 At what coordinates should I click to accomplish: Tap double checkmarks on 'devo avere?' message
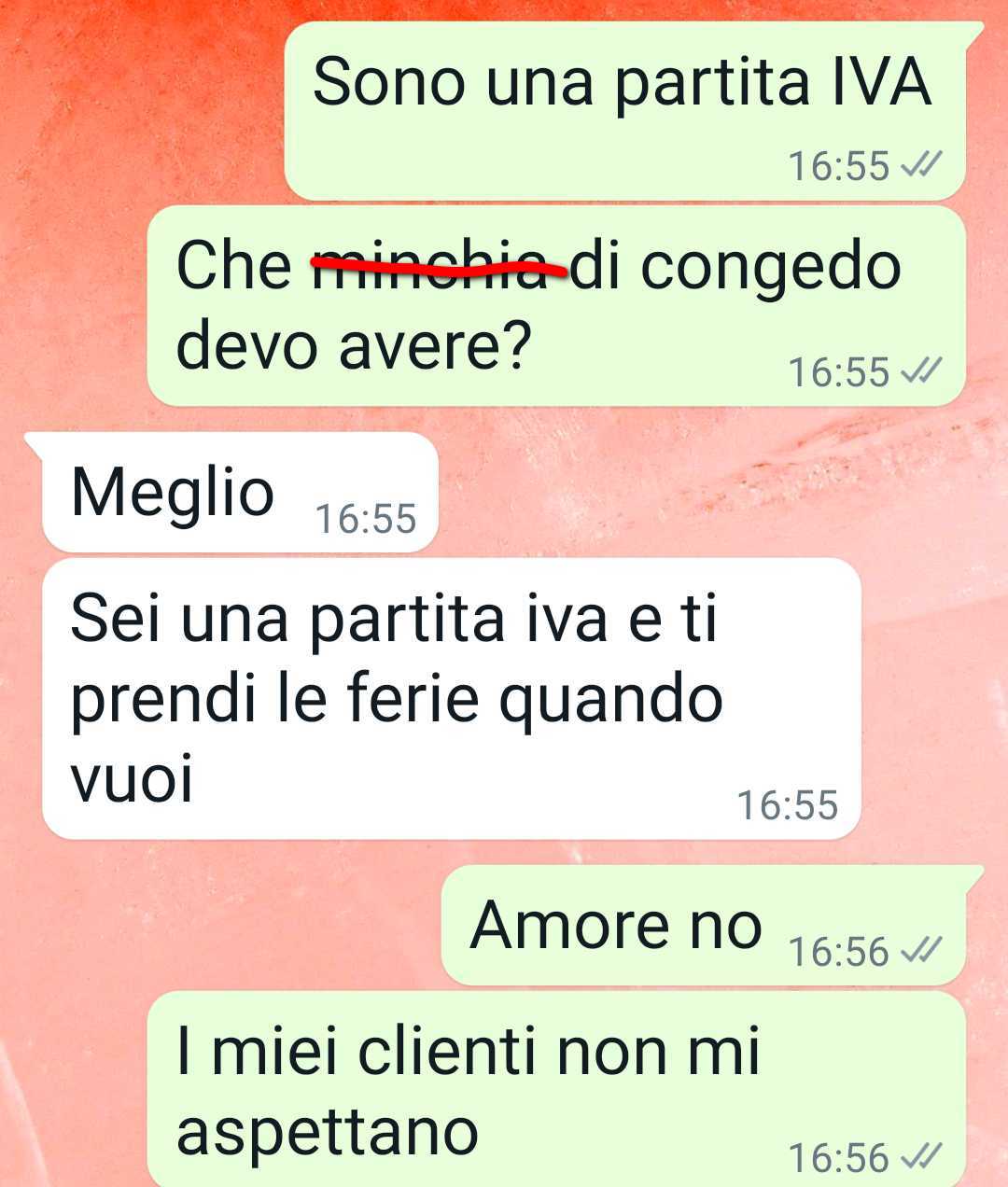(x=920, y=371)
